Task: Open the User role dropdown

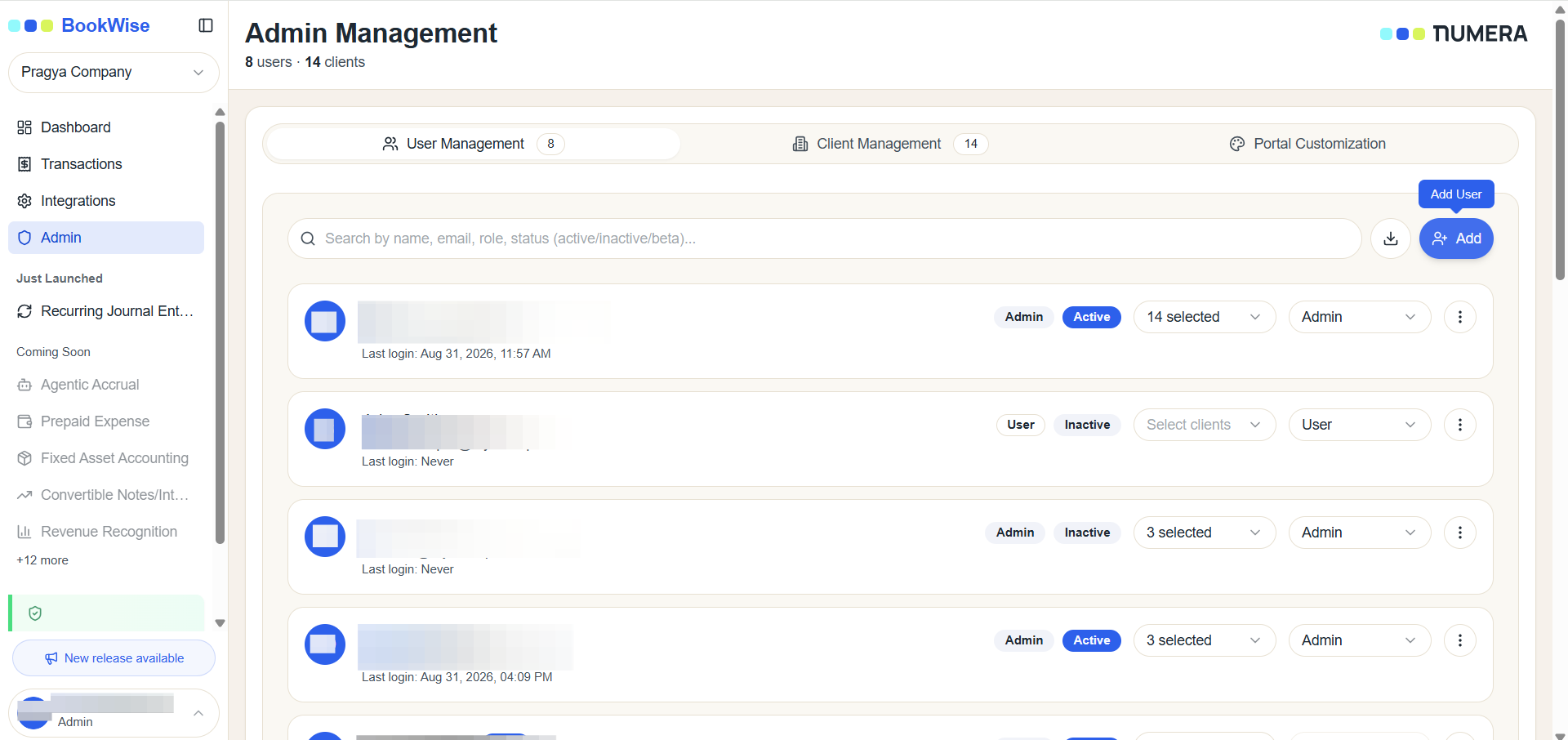Action: (x=1360, y=425)
